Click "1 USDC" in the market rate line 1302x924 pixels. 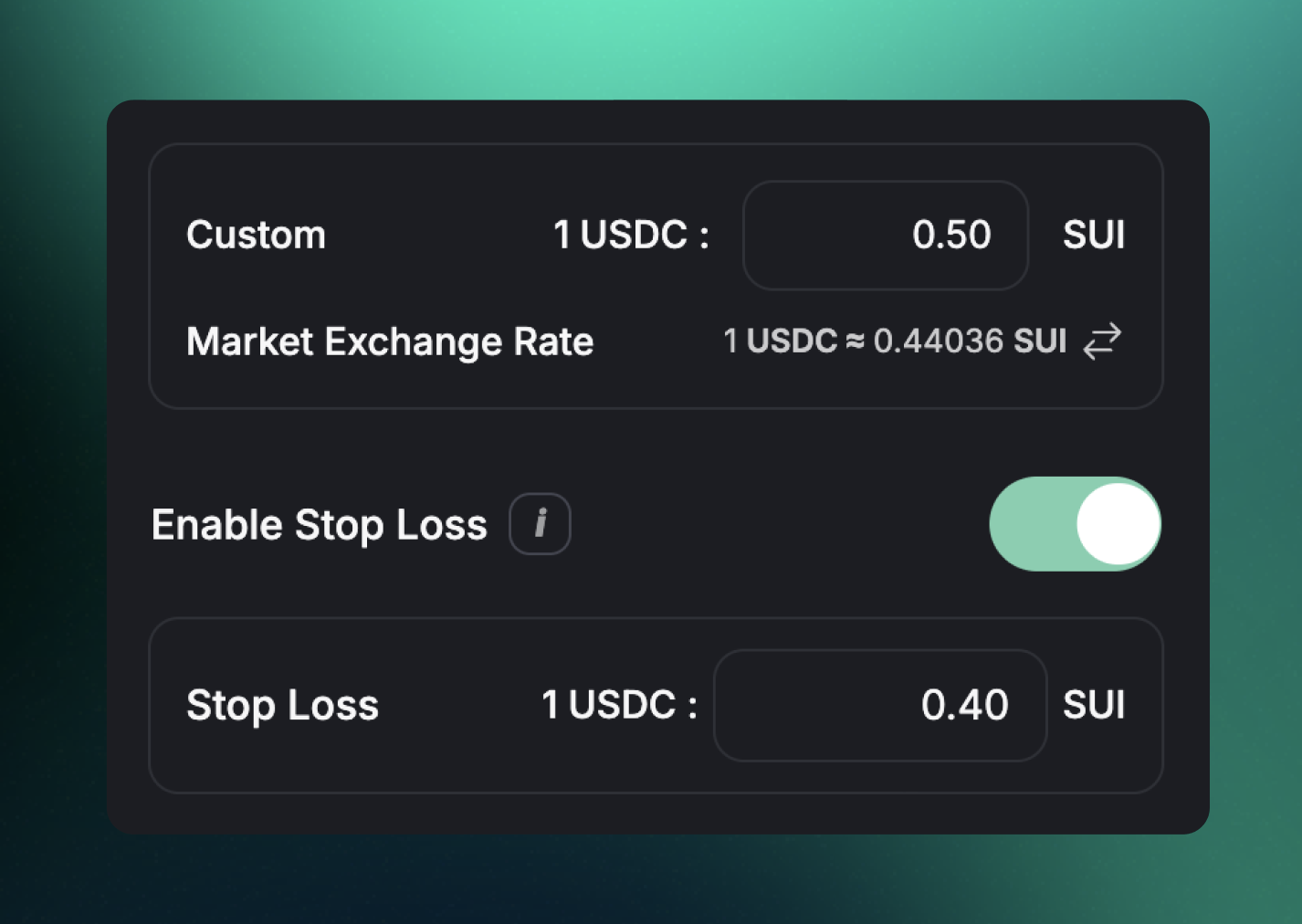[x=780, y=341]
